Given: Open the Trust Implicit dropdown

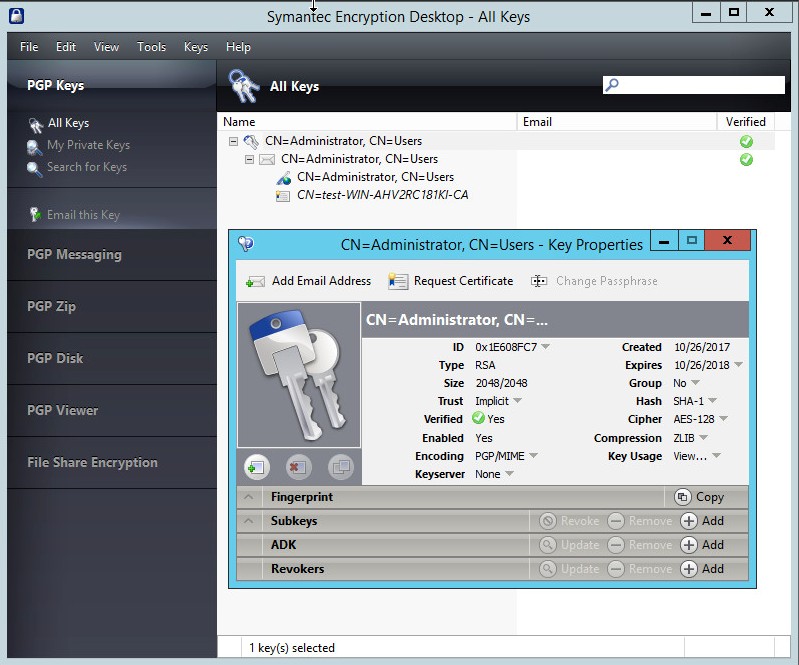Looking at the screenshot, I should click(518, 401).
